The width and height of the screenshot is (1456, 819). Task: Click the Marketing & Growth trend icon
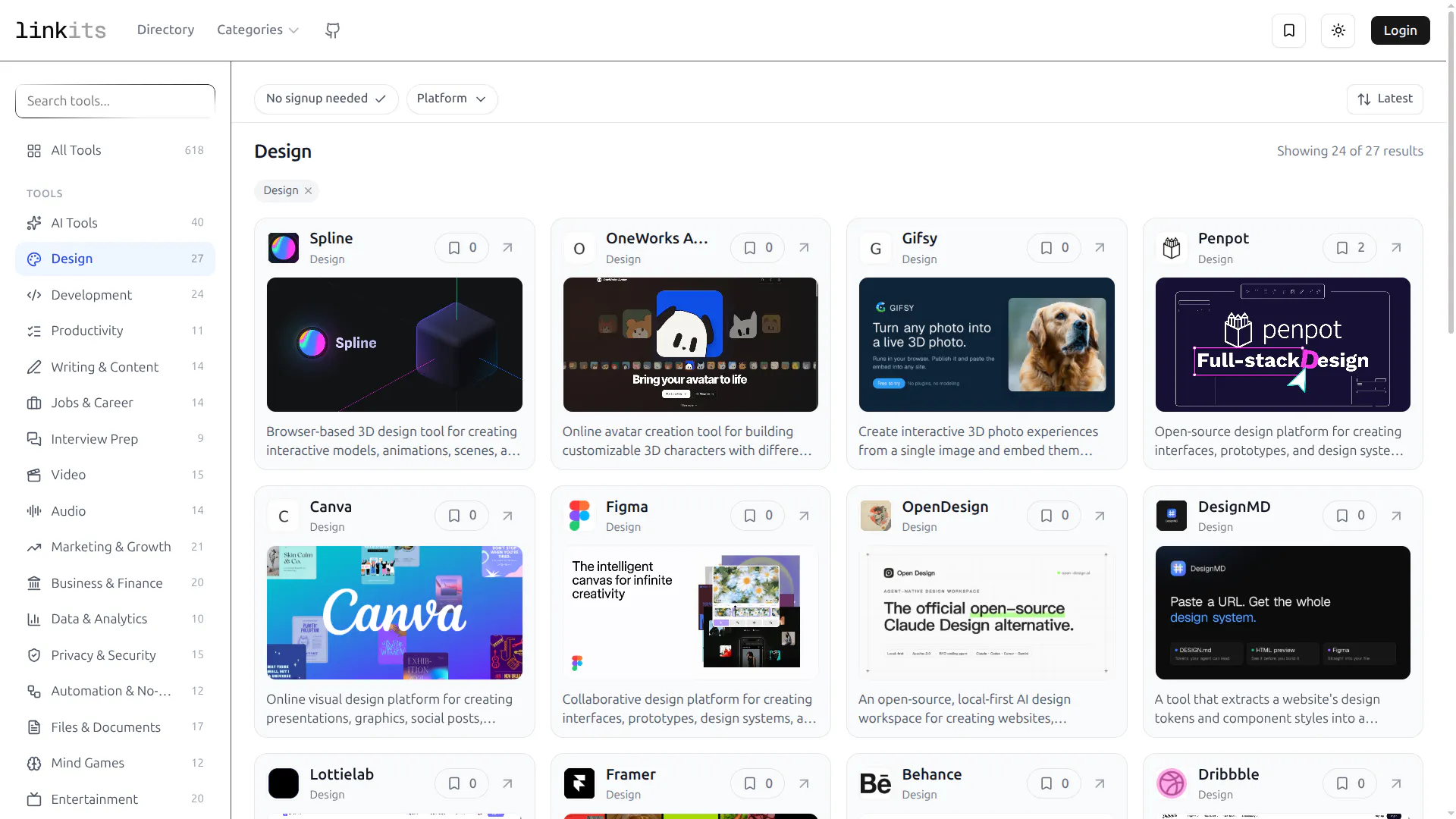click(x=34, y=547)
